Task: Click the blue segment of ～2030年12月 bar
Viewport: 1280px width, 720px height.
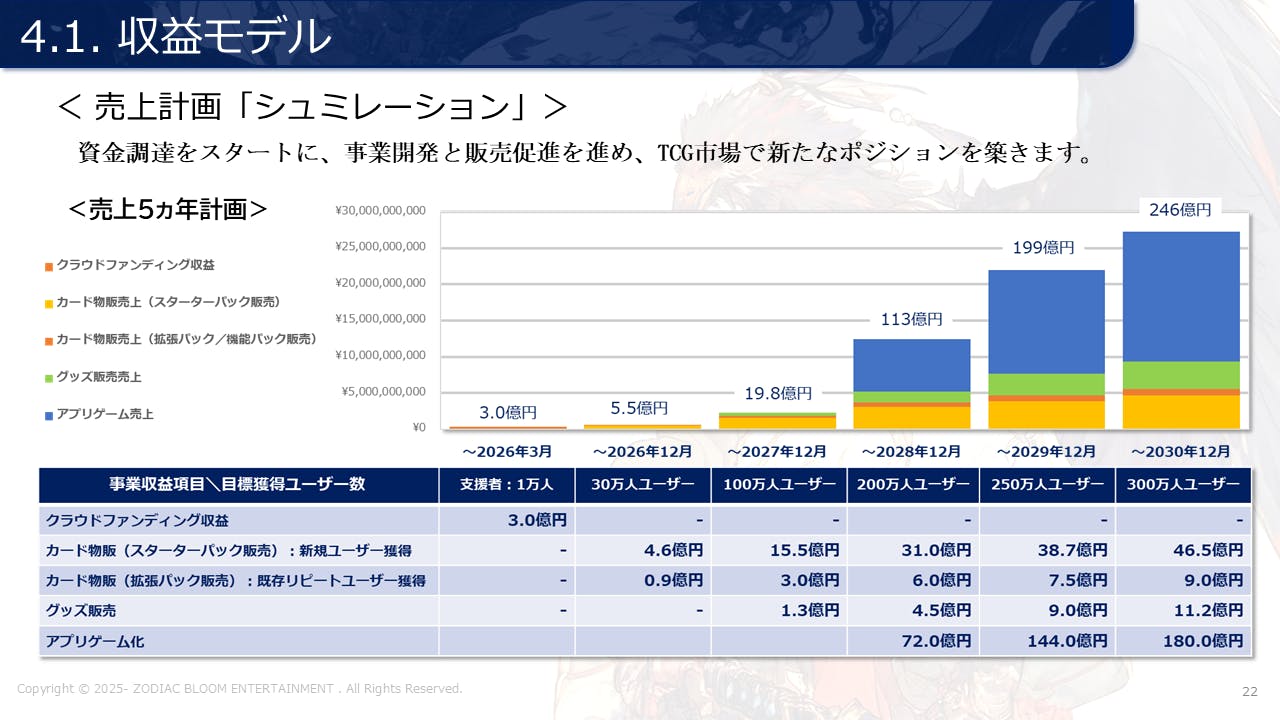Action: click(1181, 296)
